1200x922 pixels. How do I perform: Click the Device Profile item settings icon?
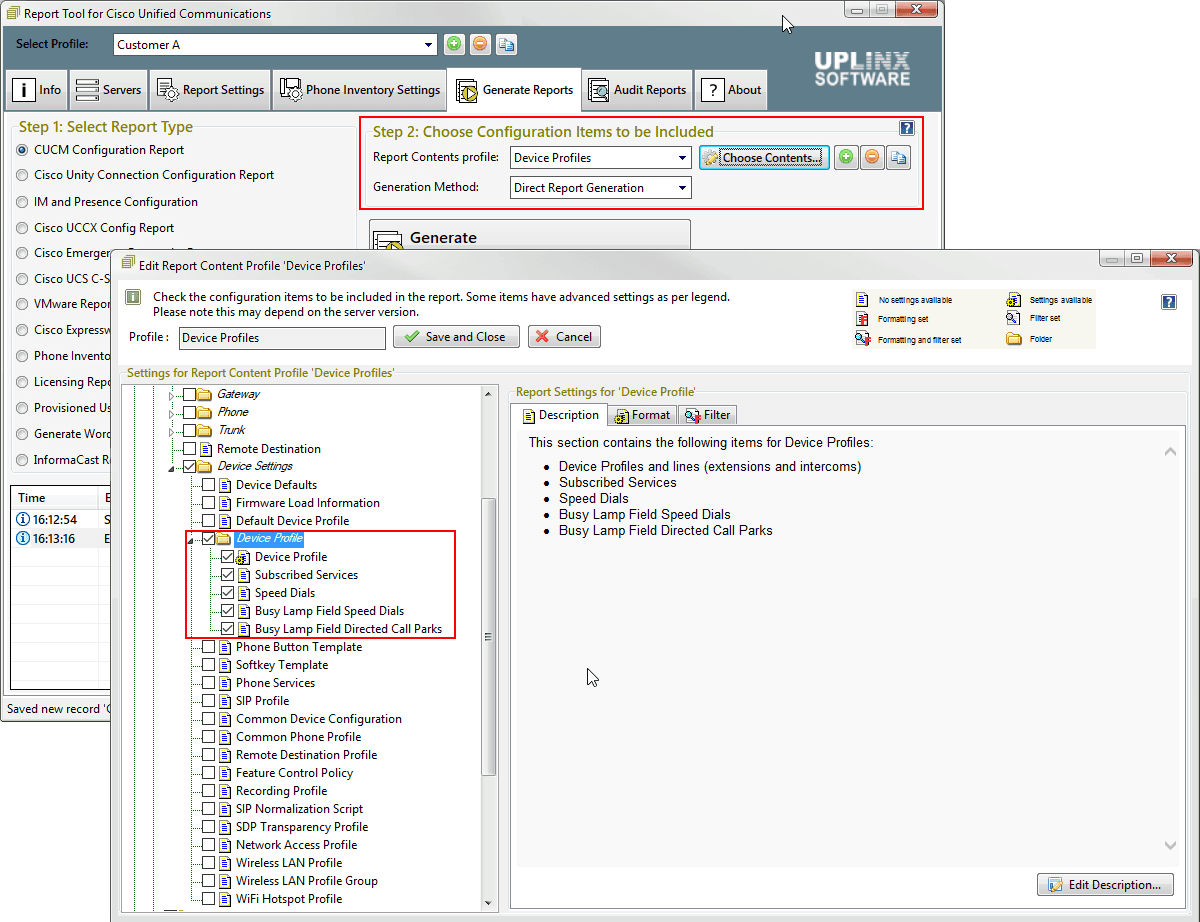click(243, 557)
